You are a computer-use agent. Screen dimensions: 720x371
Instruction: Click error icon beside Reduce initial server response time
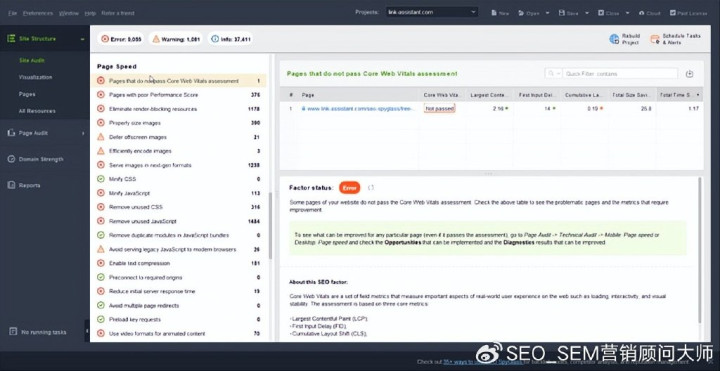(101, 291)
